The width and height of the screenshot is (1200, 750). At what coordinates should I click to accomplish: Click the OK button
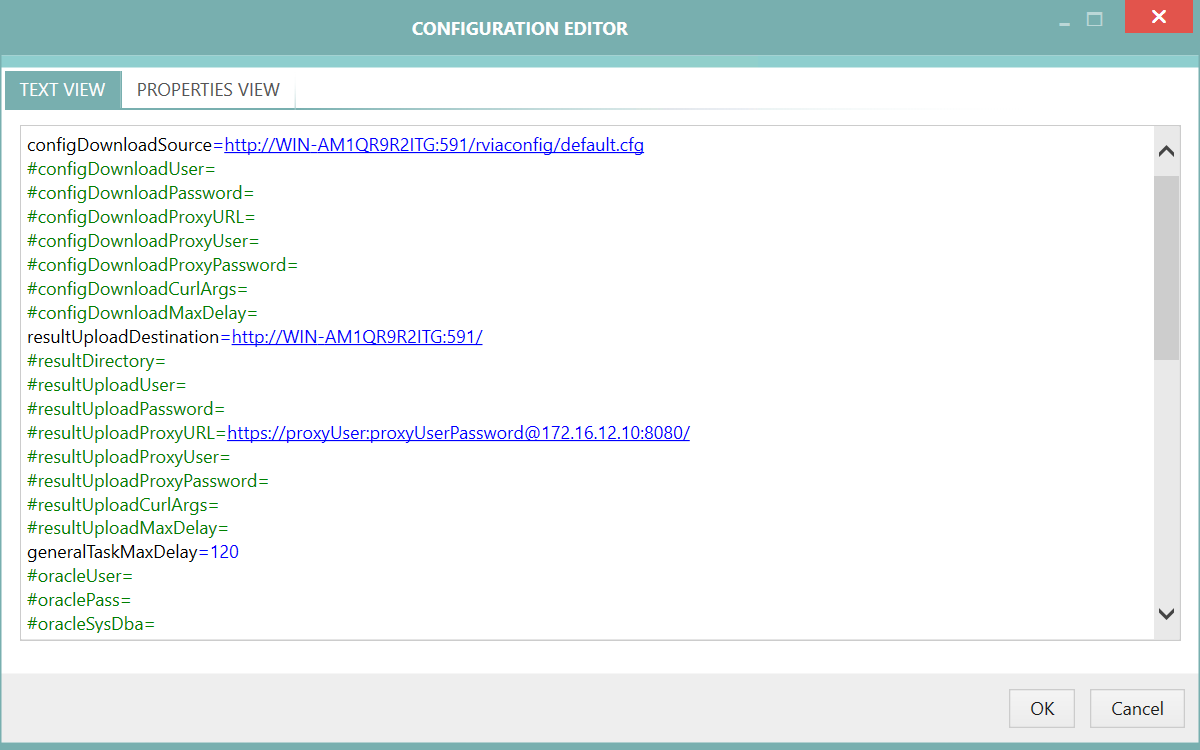1041,708
